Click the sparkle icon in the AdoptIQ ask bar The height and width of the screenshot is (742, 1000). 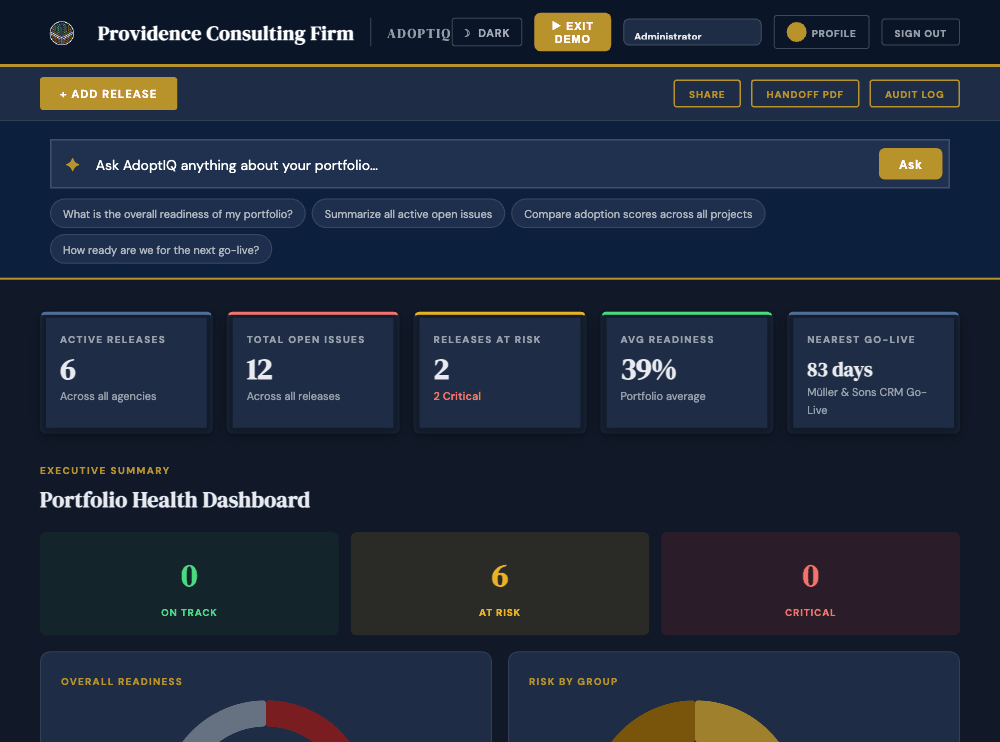coord(71,163)
